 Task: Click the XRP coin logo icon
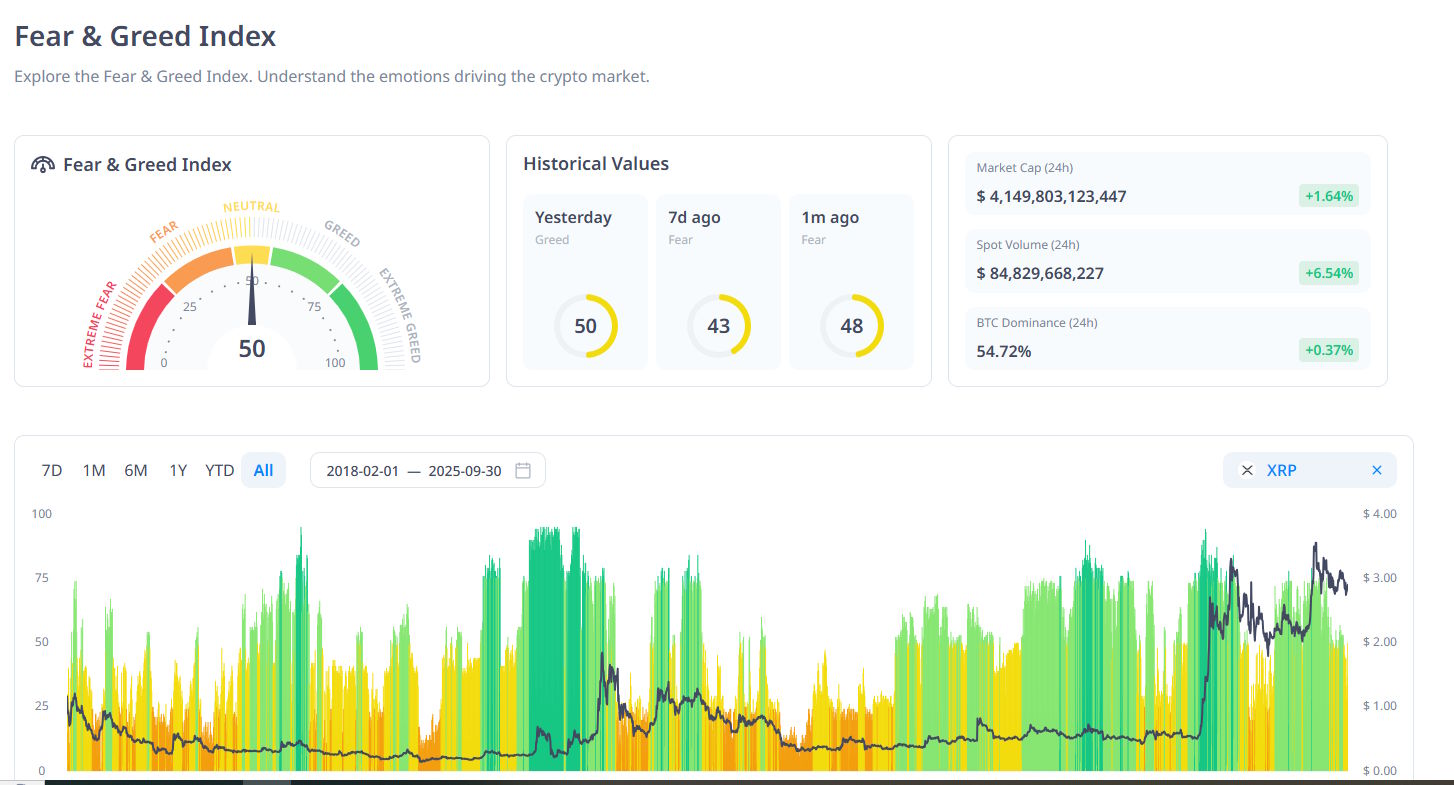coord(1247,470)
